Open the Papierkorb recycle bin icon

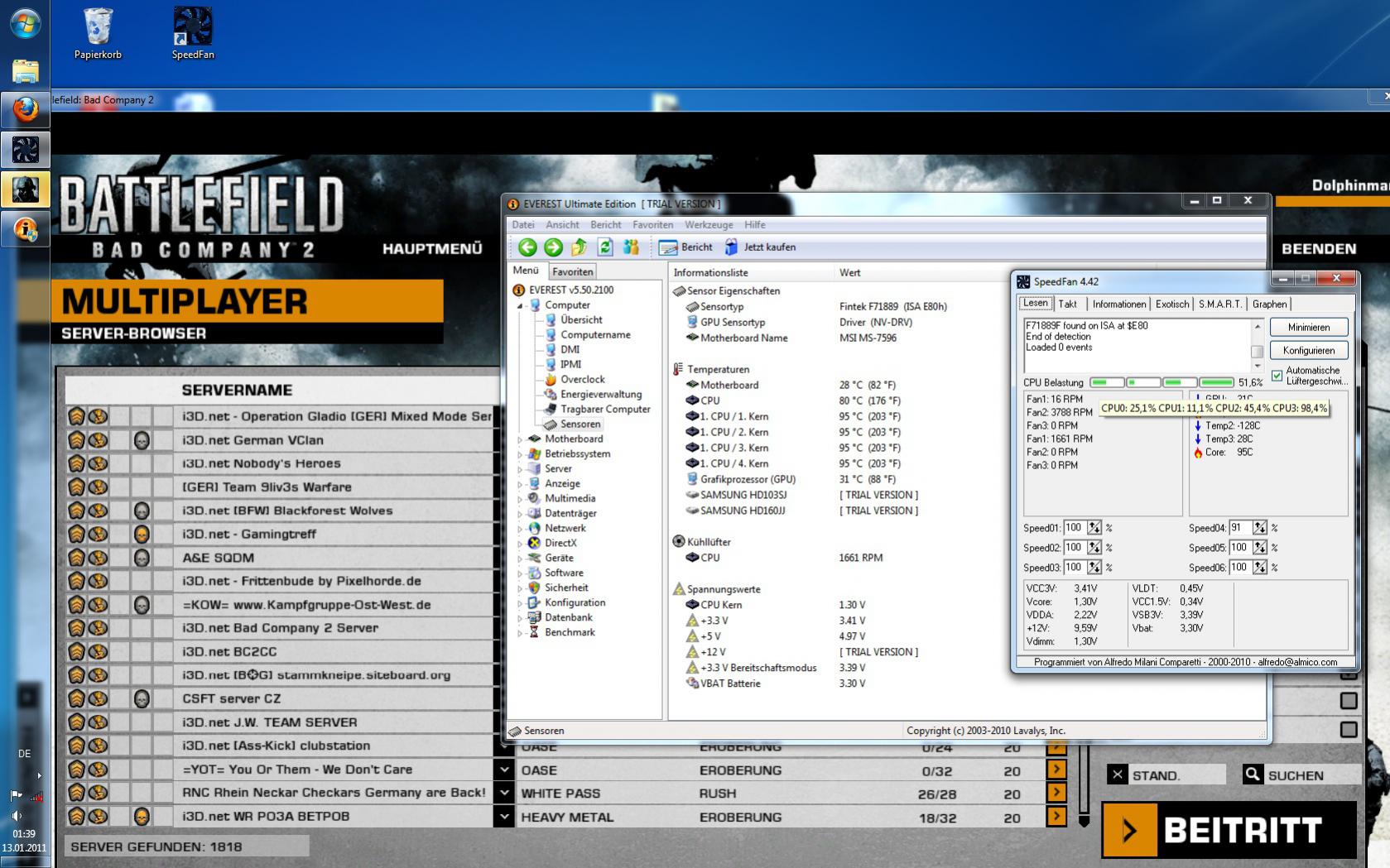[x=98, y=33]
